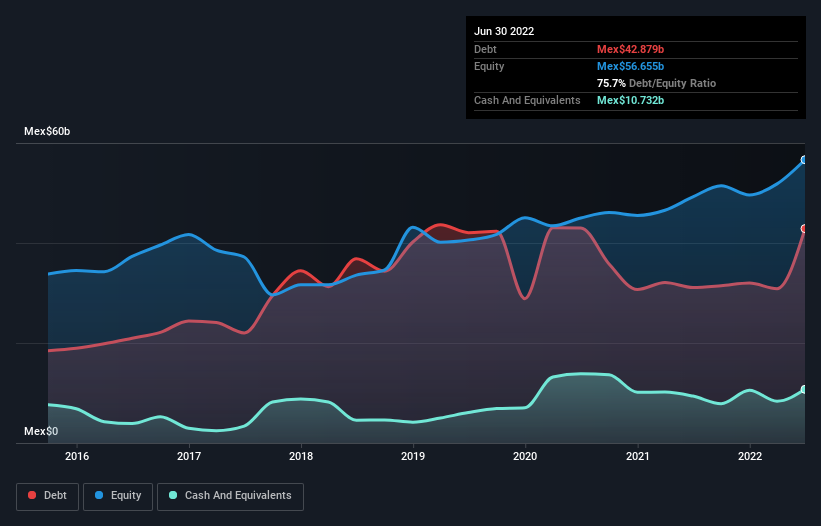Click the Mex$56.655b equity value
Viewport: 821px width, 526px height.
630,66
